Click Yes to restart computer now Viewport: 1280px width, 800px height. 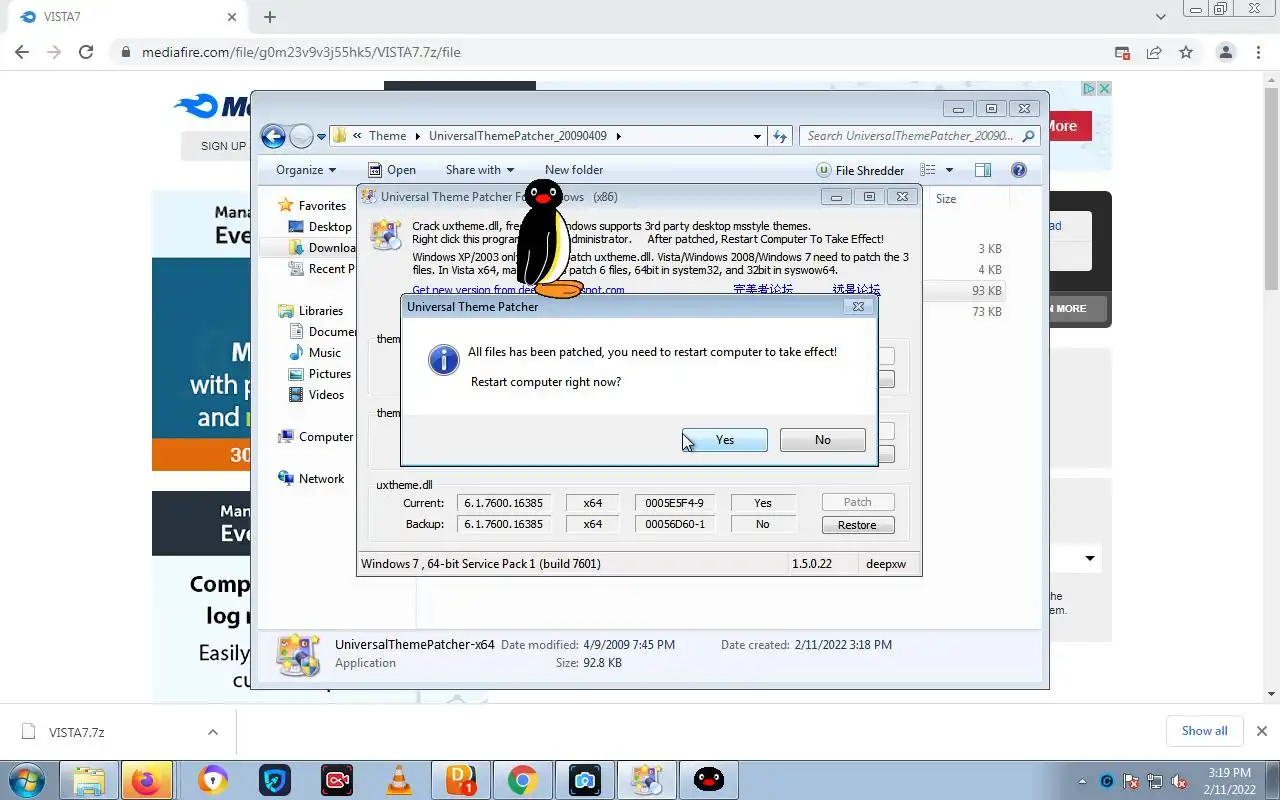(725, 440)
